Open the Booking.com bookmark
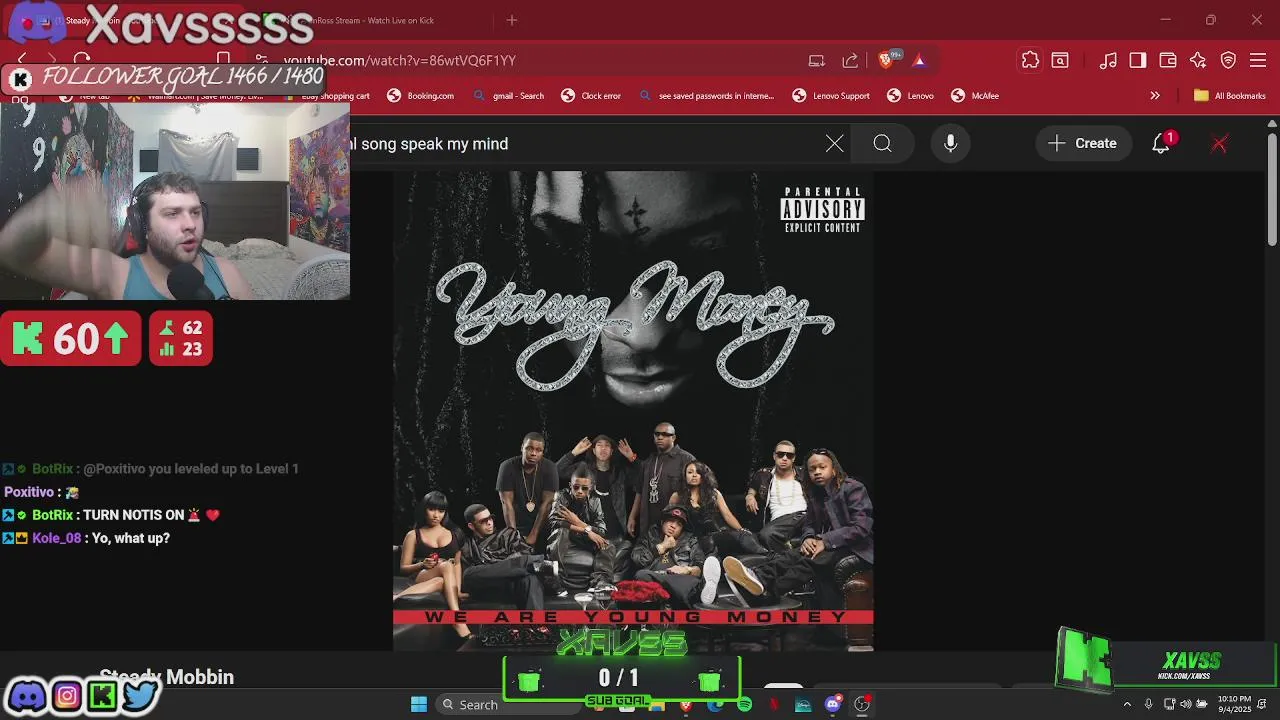Screen dimensions: 1280x720 point(420,96)
